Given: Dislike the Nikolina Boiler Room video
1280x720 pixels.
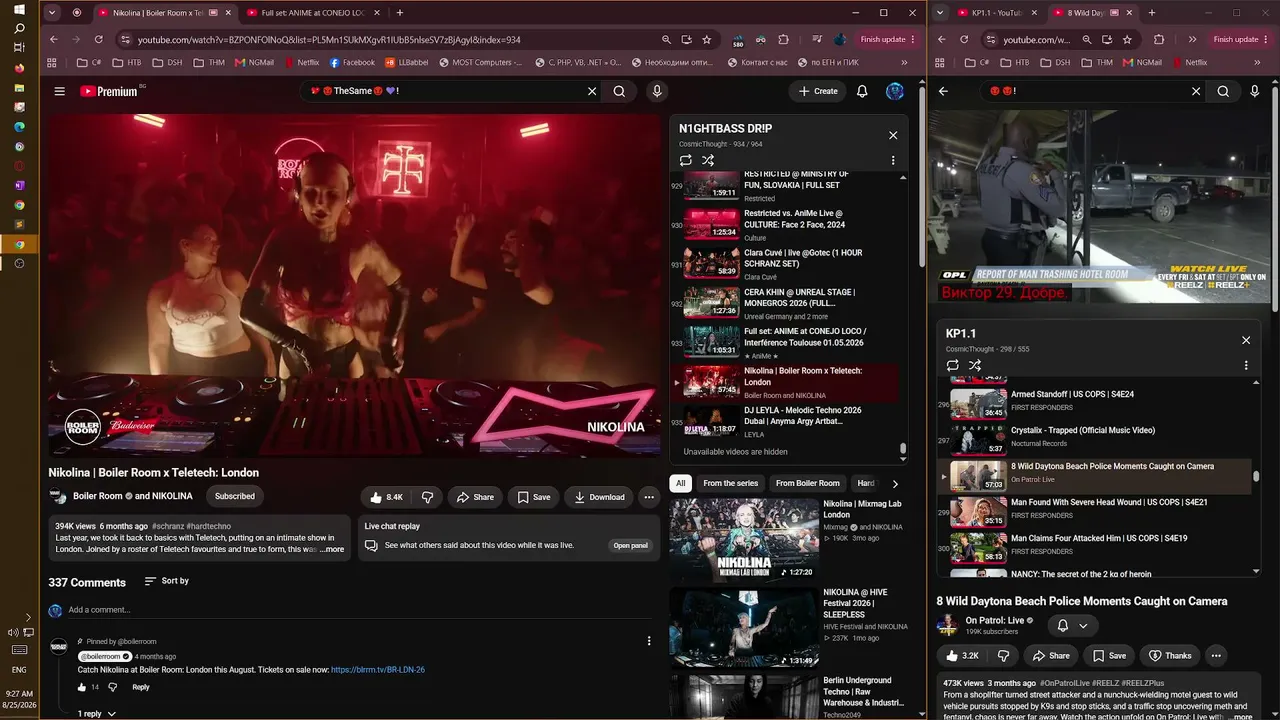Looking at the screenshot, I should click(x=427, y=497).
